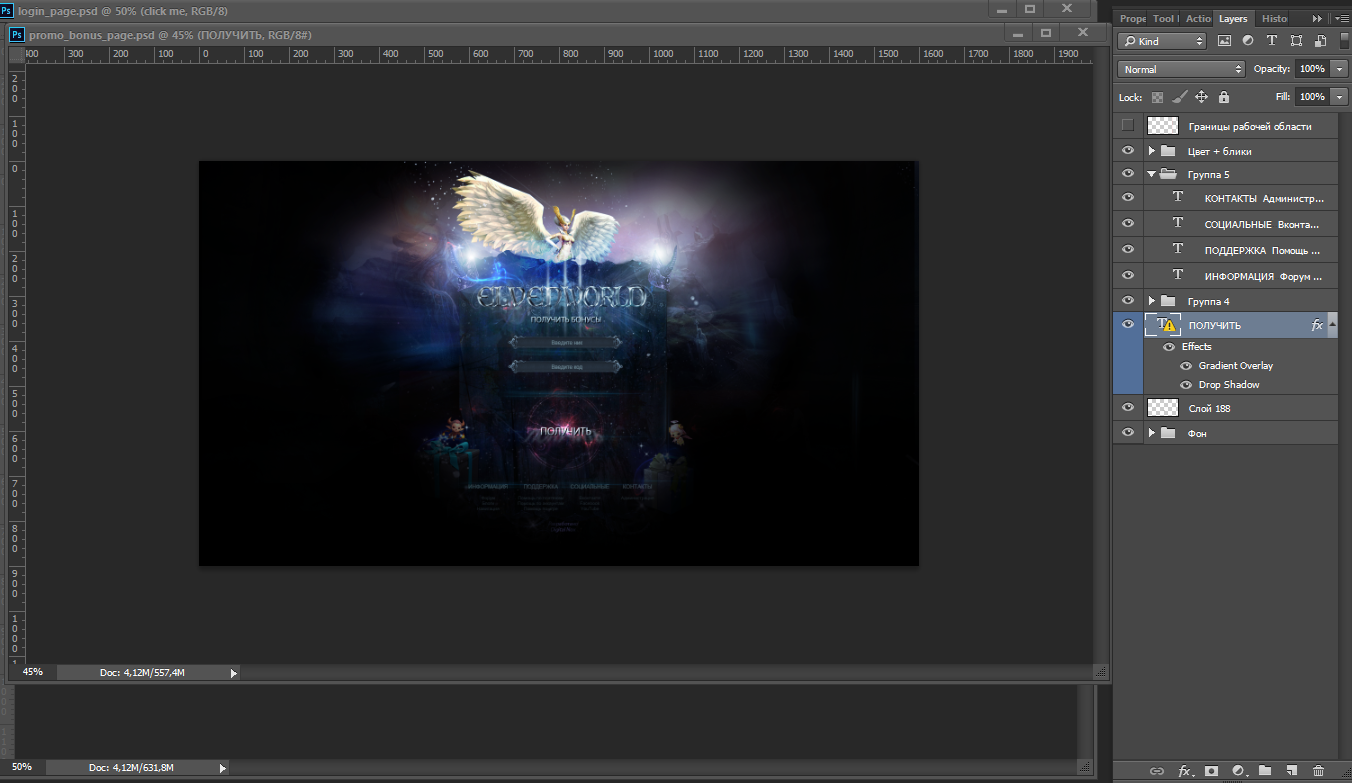Lock all layer attributes with padlock

click(1223, 97)
